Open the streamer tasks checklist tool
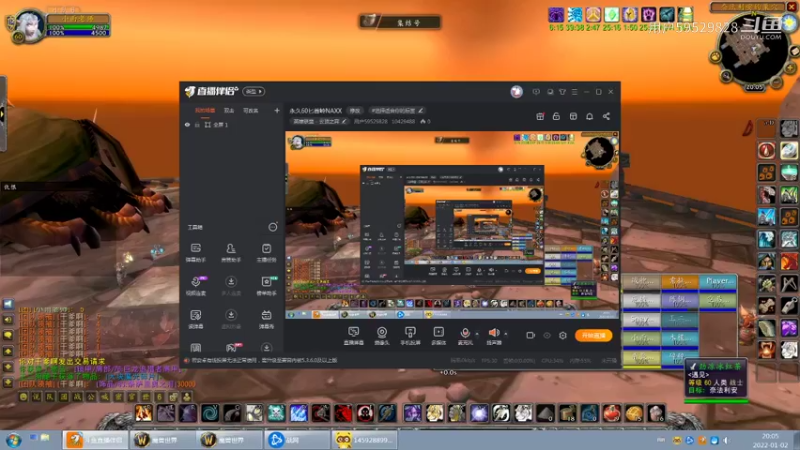This screenshot has height=450, width=800. click(x=266, y=252)
